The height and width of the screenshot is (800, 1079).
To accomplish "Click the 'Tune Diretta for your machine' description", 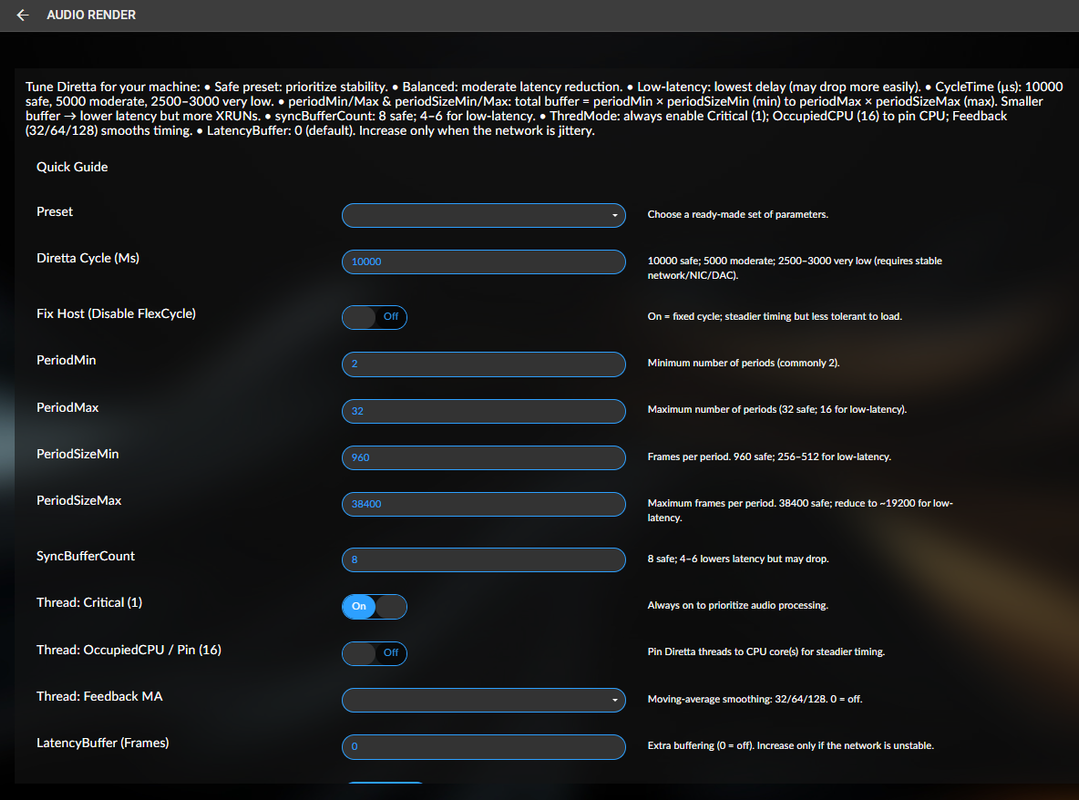I will [544, 109].
